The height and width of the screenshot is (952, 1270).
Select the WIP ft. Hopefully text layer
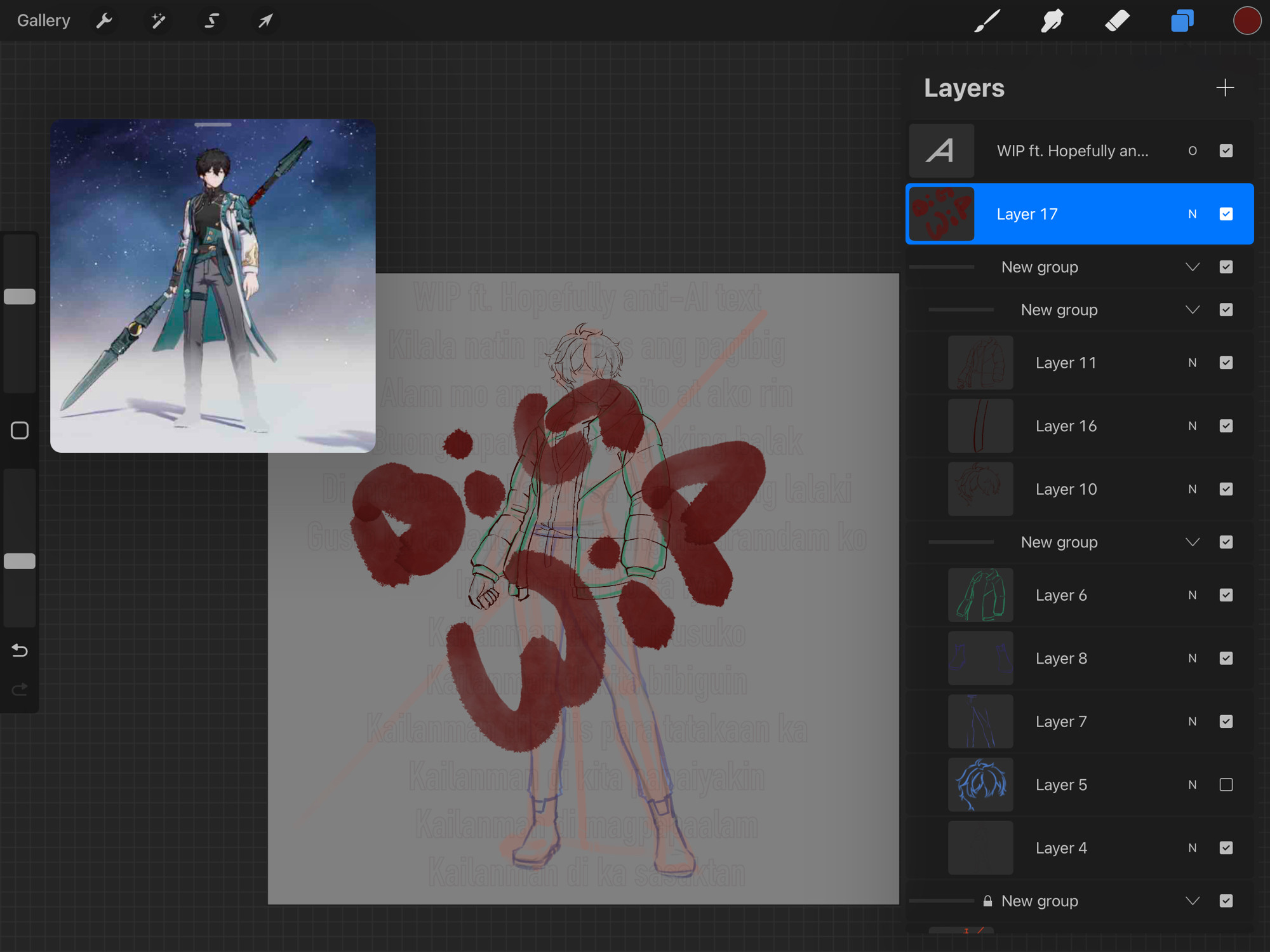pyautogui.click(x=1079, y=151)
